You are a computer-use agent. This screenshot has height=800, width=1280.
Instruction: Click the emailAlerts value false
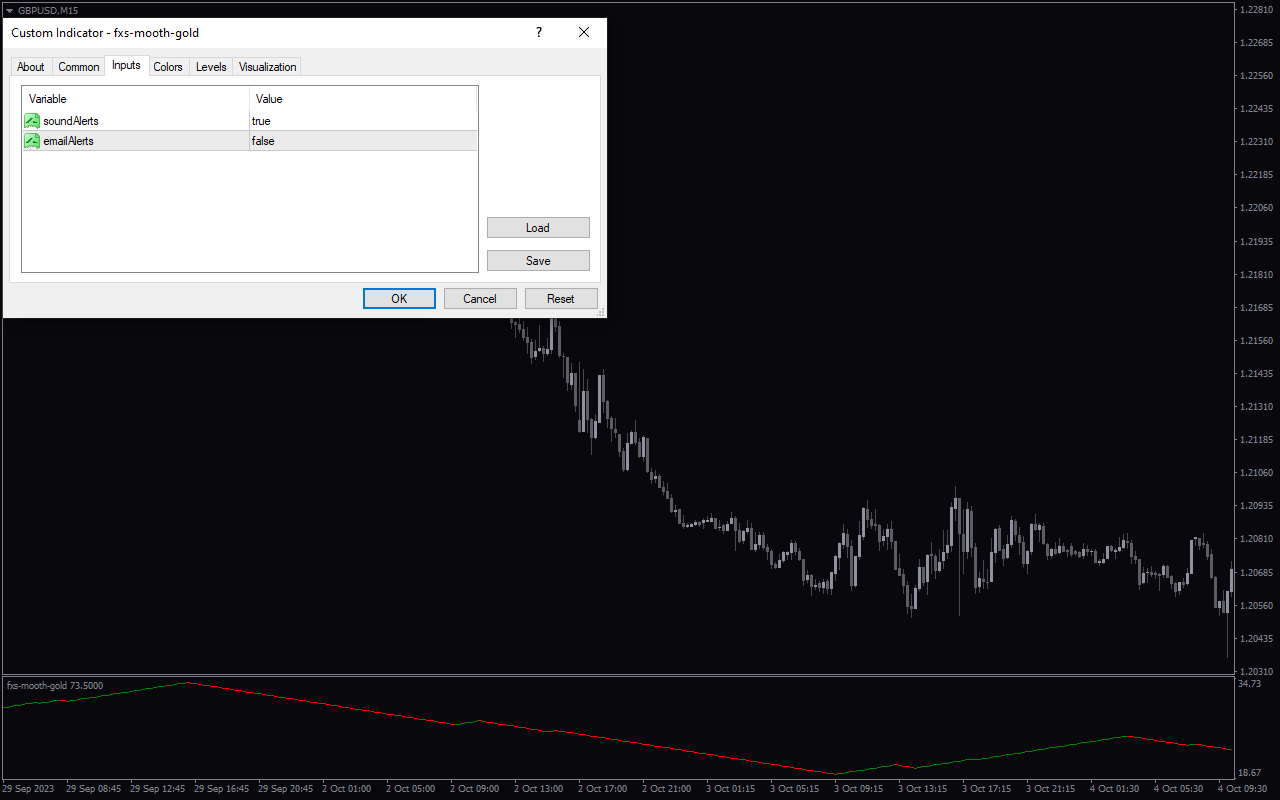click(263, 141)
